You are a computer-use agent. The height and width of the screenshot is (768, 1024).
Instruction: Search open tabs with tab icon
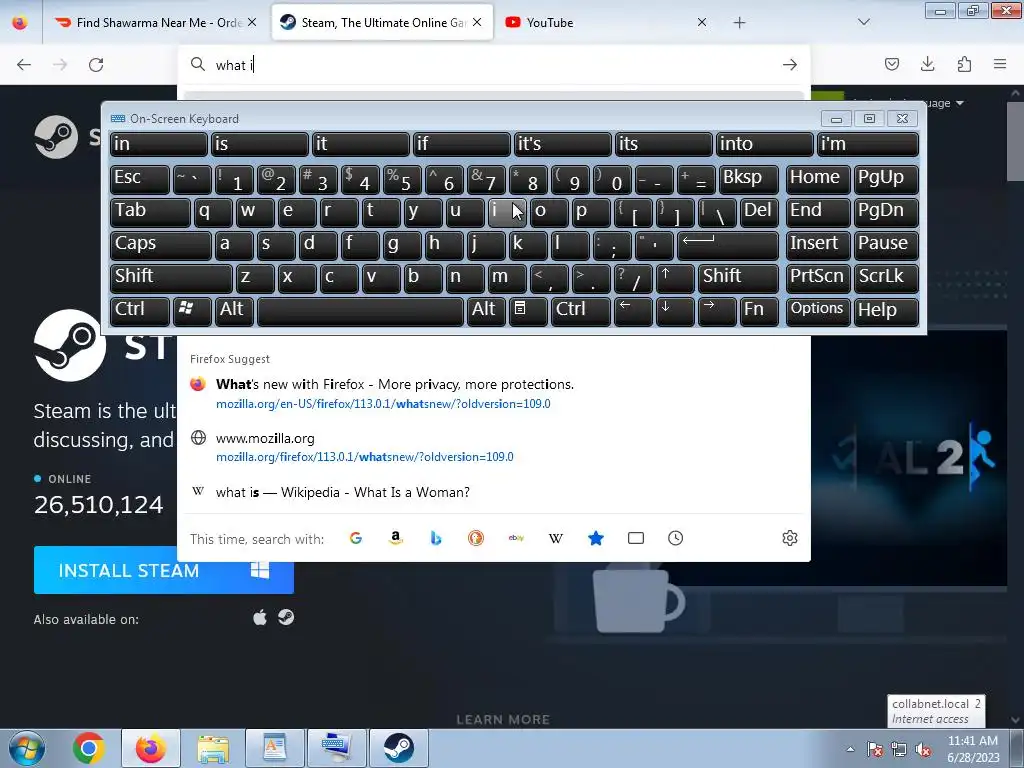(635, 538)
